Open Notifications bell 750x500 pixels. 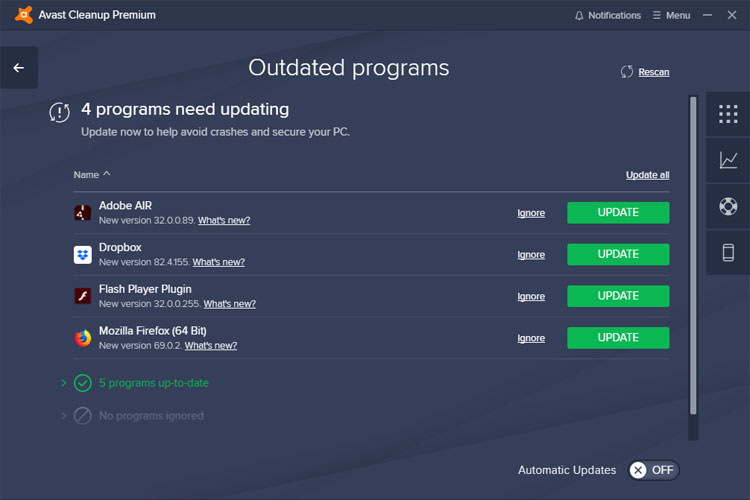(607, 15)
